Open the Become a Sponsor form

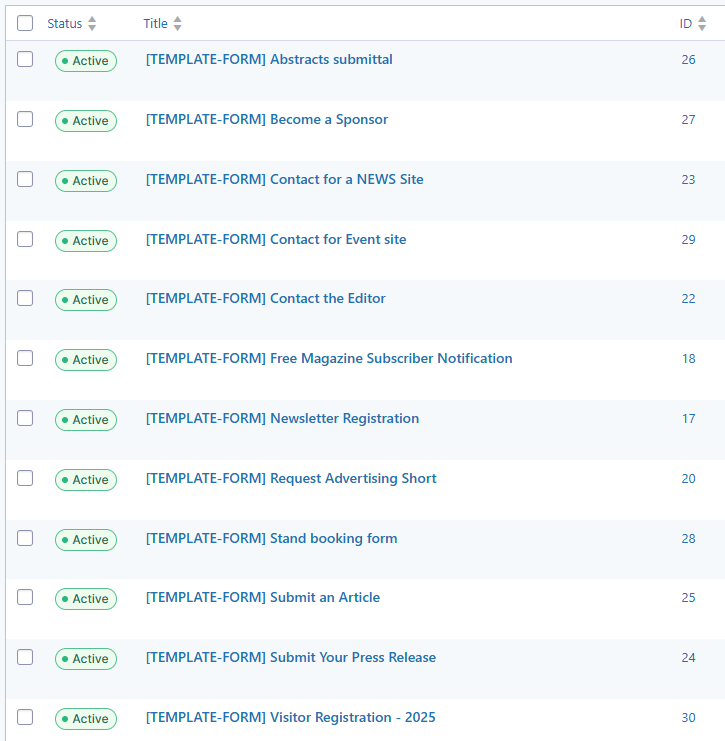[x=267, y=120]
